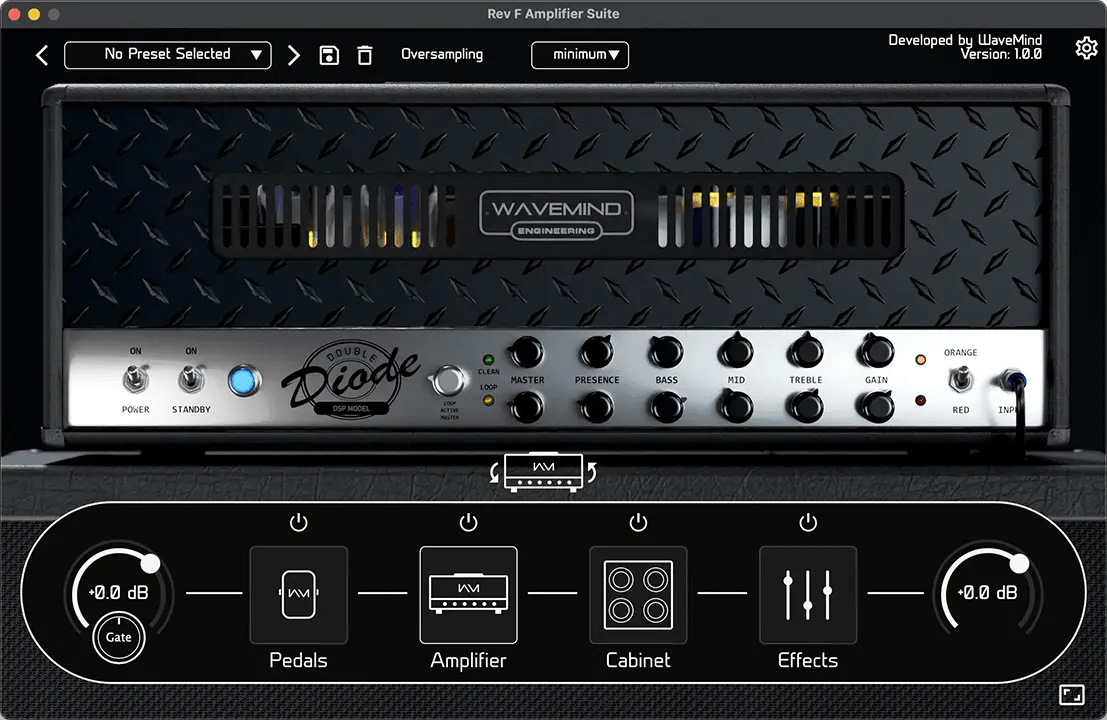
Task: Click the Amplifier label
Action: (x=468, y=660)
